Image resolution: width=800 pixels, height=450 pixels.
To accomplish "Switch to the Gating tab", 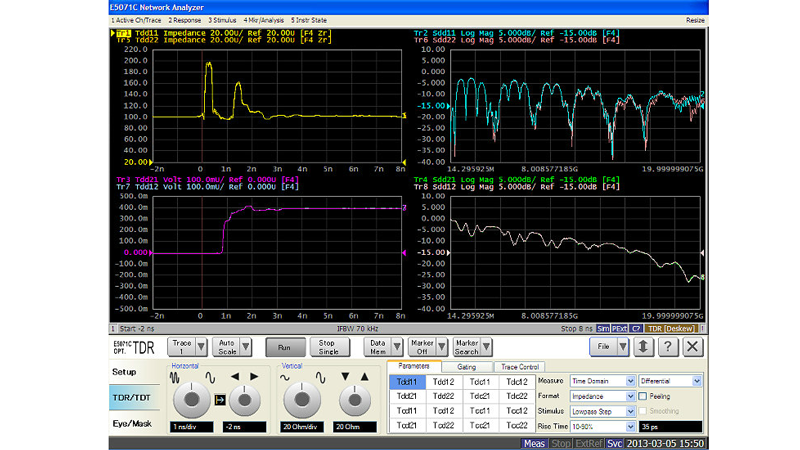I will (466, 367).
